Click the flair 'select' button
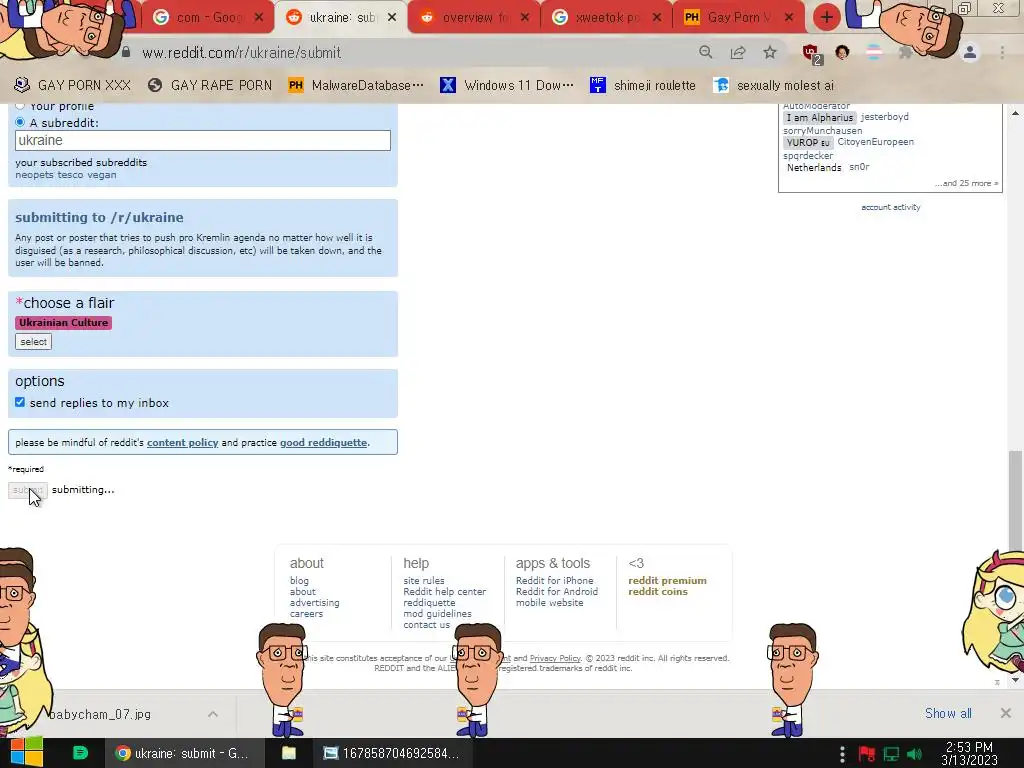The image size is (1024, 768). (33, 342)
